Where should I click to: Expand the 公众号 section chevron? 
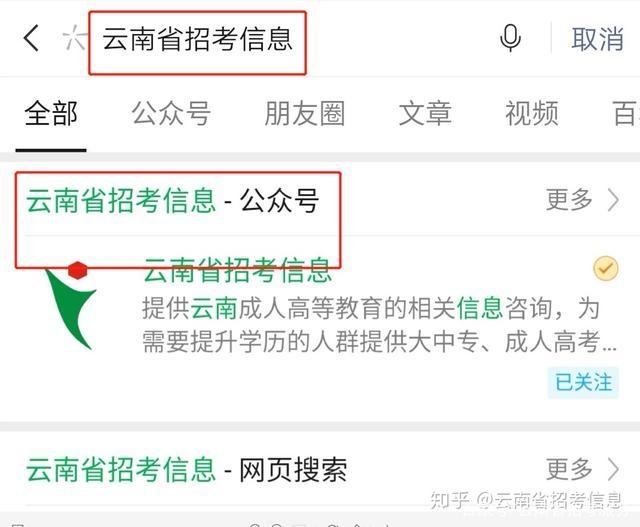pyautogui.click(x=613, y=200)
